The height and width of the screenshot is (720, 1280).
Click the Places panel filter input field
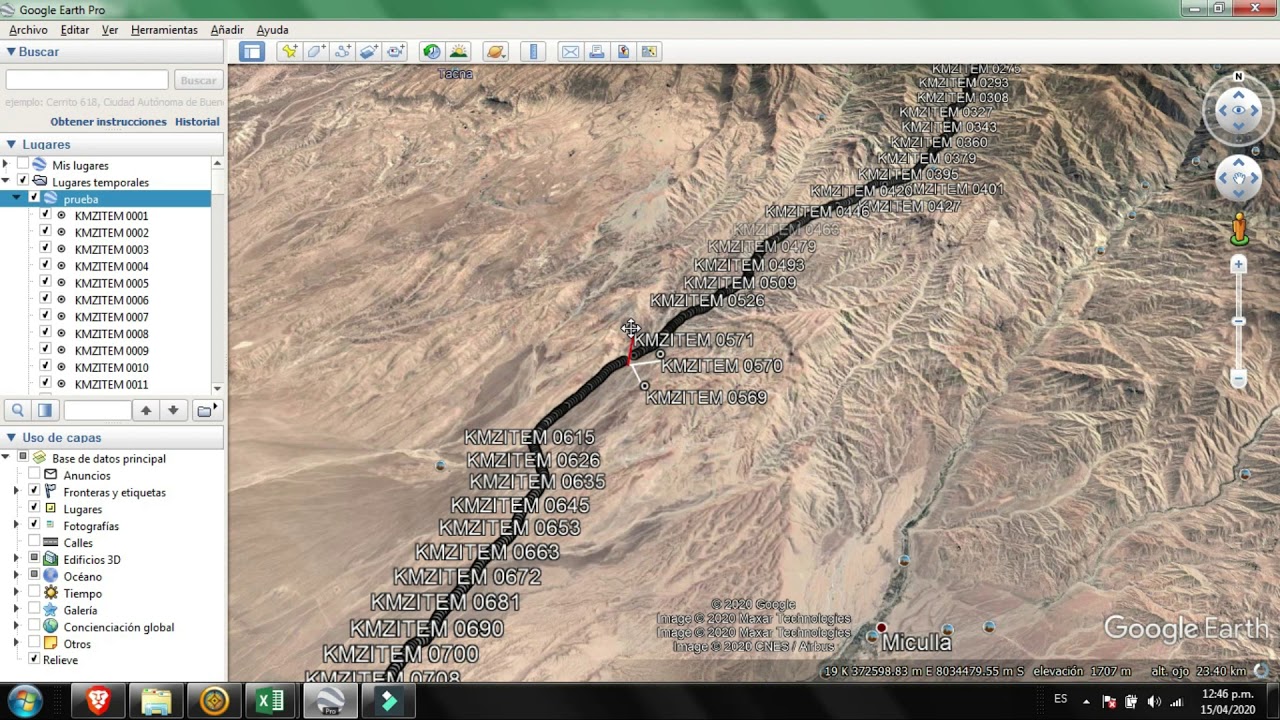tap(97, 410)
